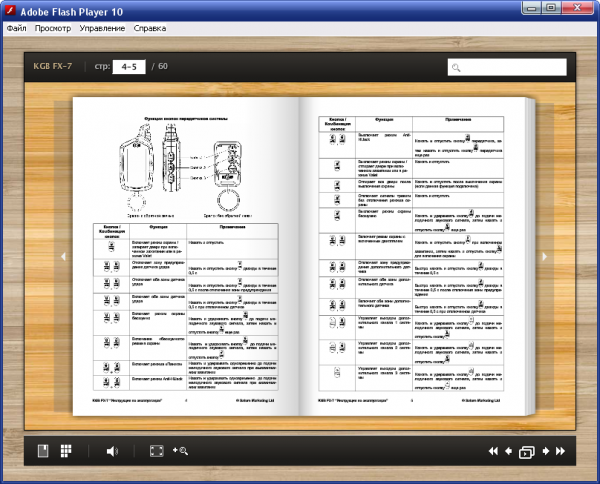Image resolution: width=600 pixels, height=484 pixels.
Task: Go to the previous page arrow in bottom bar
Action: [x=509, y=451]
